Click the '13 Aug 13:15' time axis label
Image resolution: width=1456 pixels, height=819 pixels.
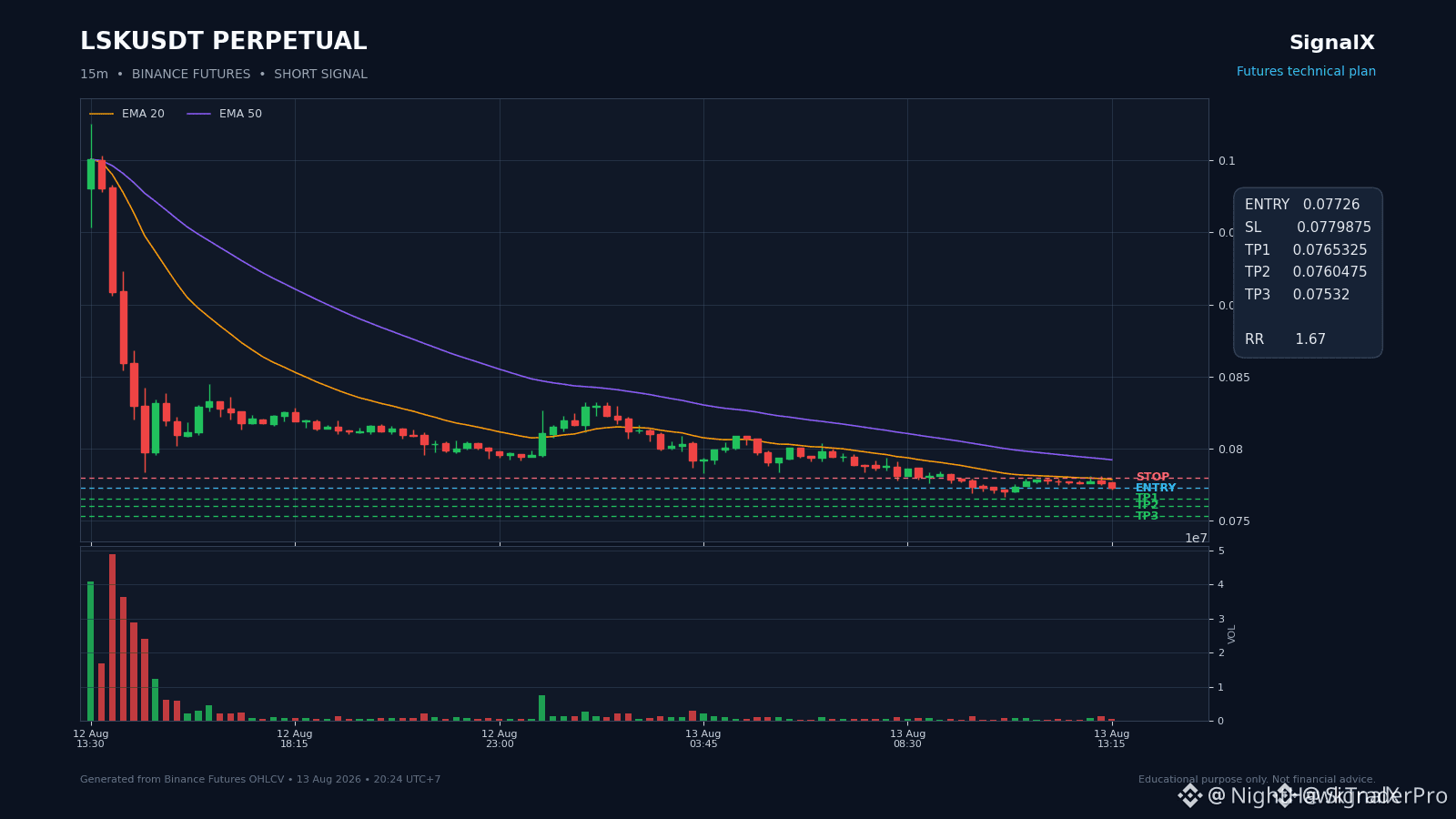(x=1111, y=739)
